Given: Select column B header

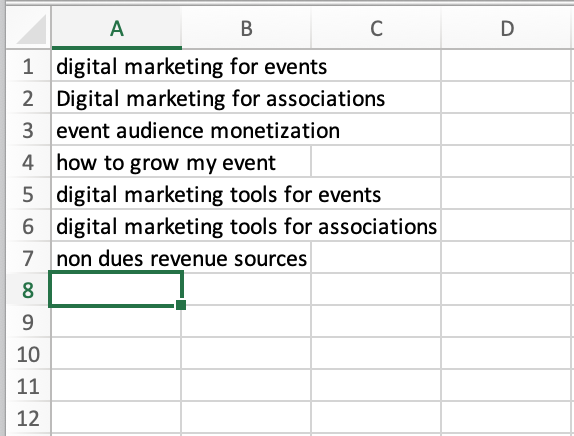Looking at the screenshot, I should point(246,28).
